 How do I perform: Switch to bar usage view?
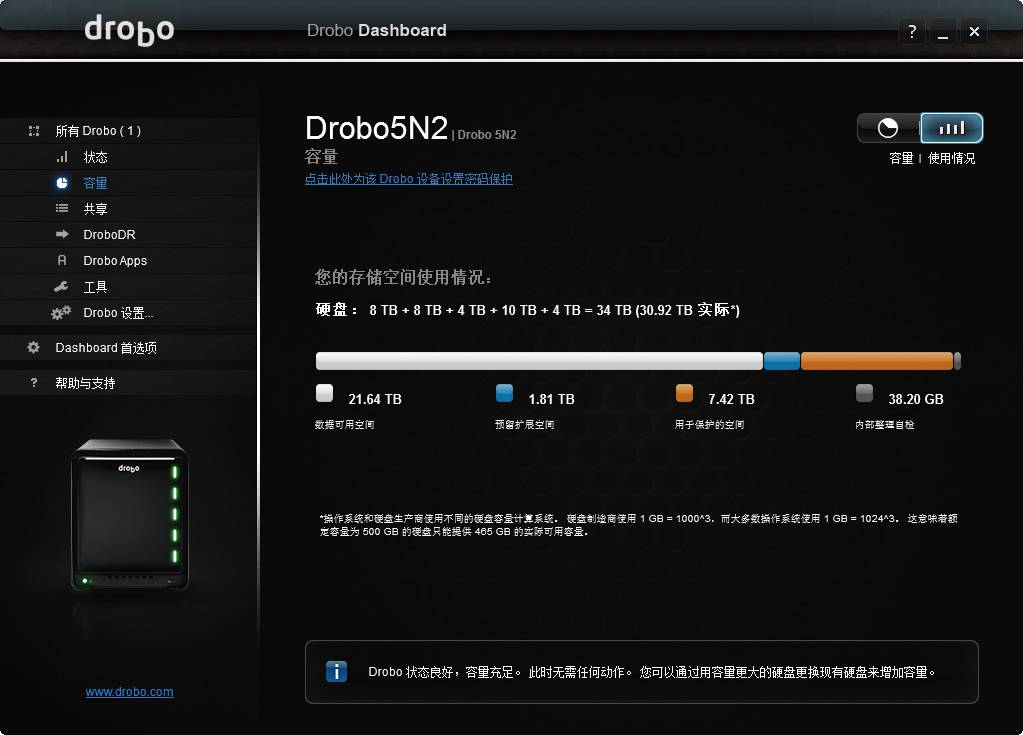(951, 128)
